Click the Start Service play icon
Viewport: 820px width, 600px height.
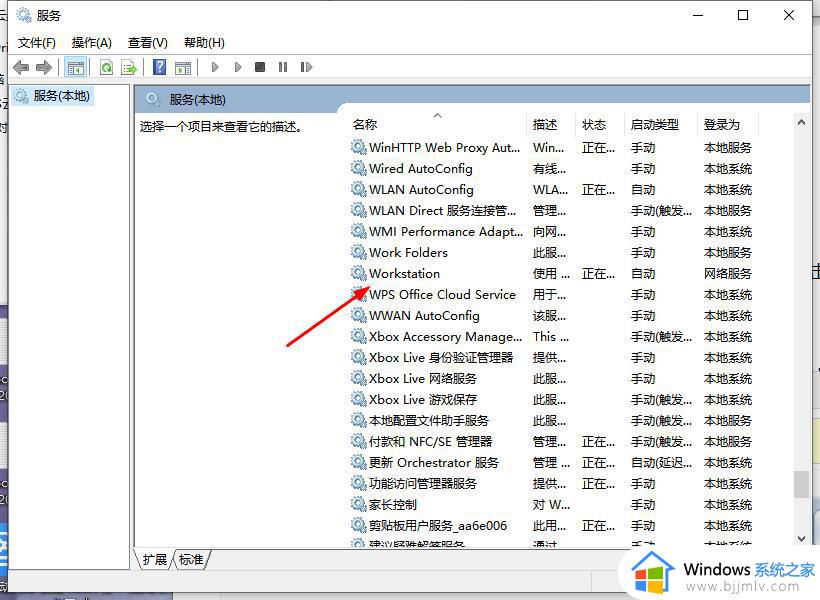pyautogui.click(x=215, y=67)
